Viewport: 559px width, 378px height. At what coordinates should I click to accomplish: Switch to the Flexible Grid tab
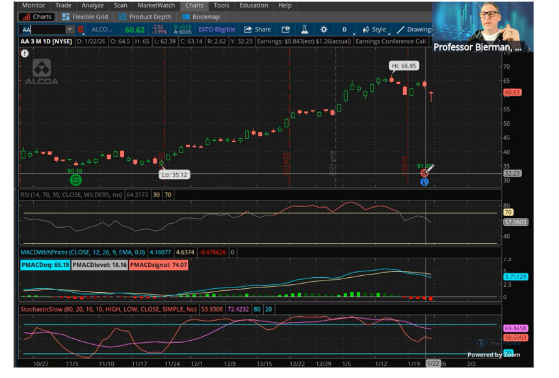[85, 17]
